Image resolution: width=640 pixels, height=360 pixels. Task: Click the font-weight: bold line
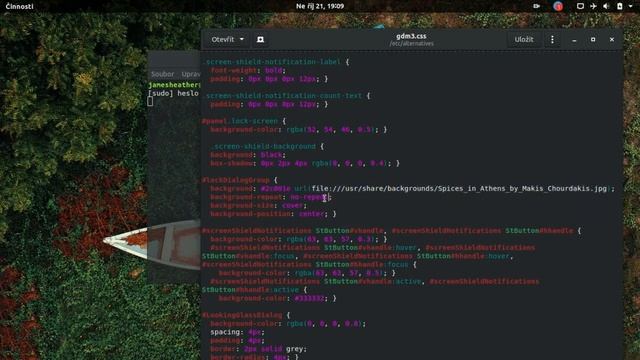pyautogui.click(x=248, y=70)
